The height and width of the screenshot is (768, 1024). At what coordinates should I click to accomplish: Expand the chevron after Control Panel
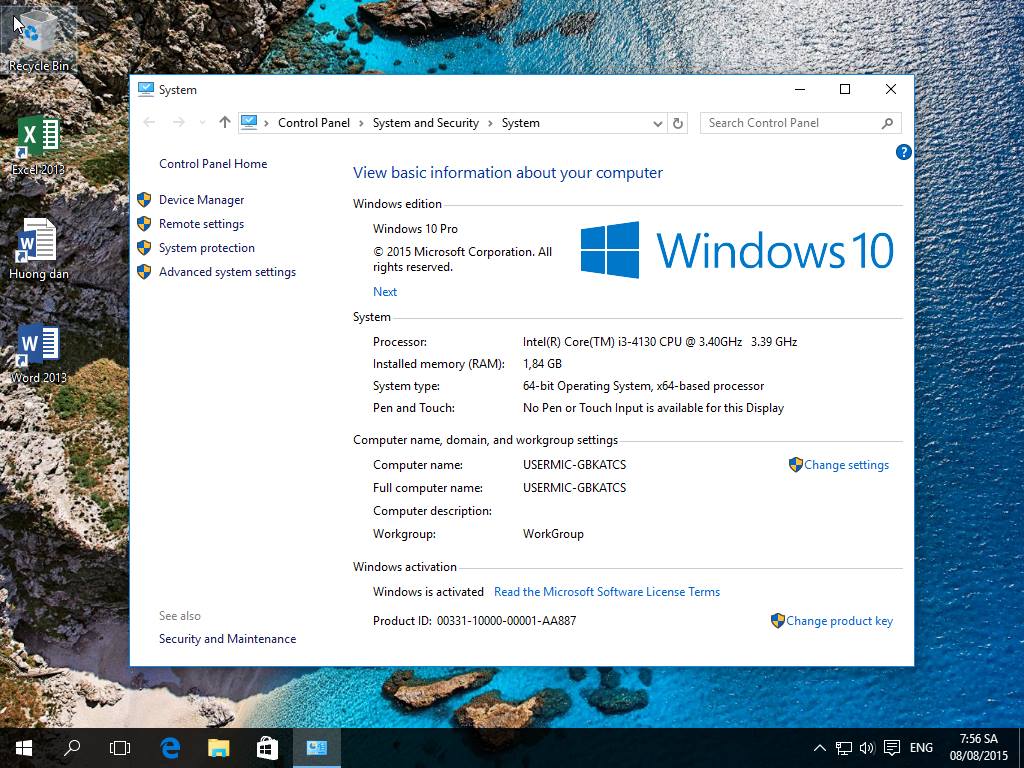(361, 123)
